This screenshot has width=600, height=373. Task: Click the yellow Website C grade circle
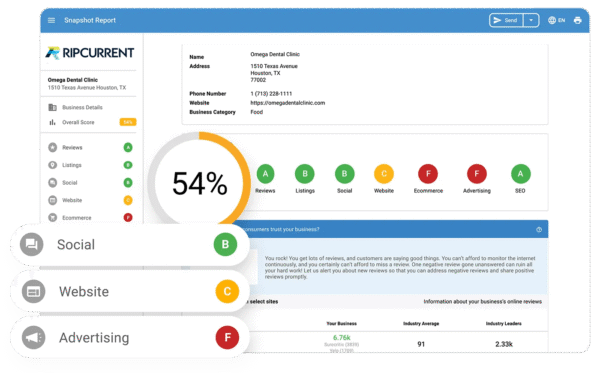384,174
